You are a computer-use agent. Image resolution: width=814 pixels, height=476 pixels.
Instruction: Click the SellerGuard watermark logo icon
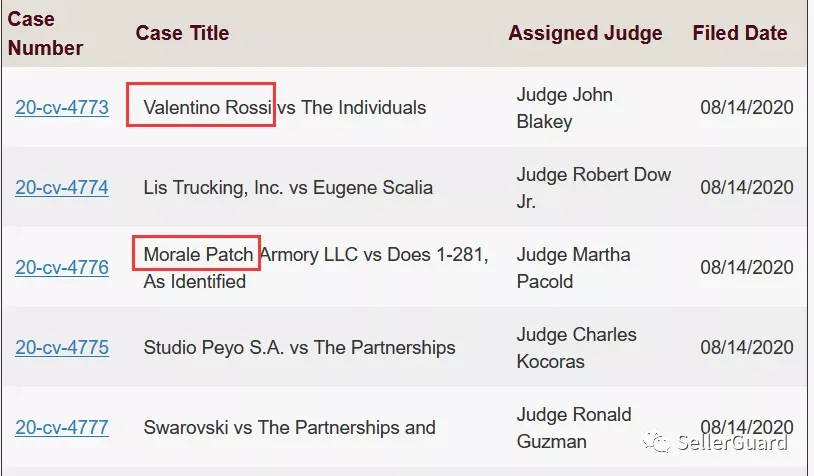(656, 441)
